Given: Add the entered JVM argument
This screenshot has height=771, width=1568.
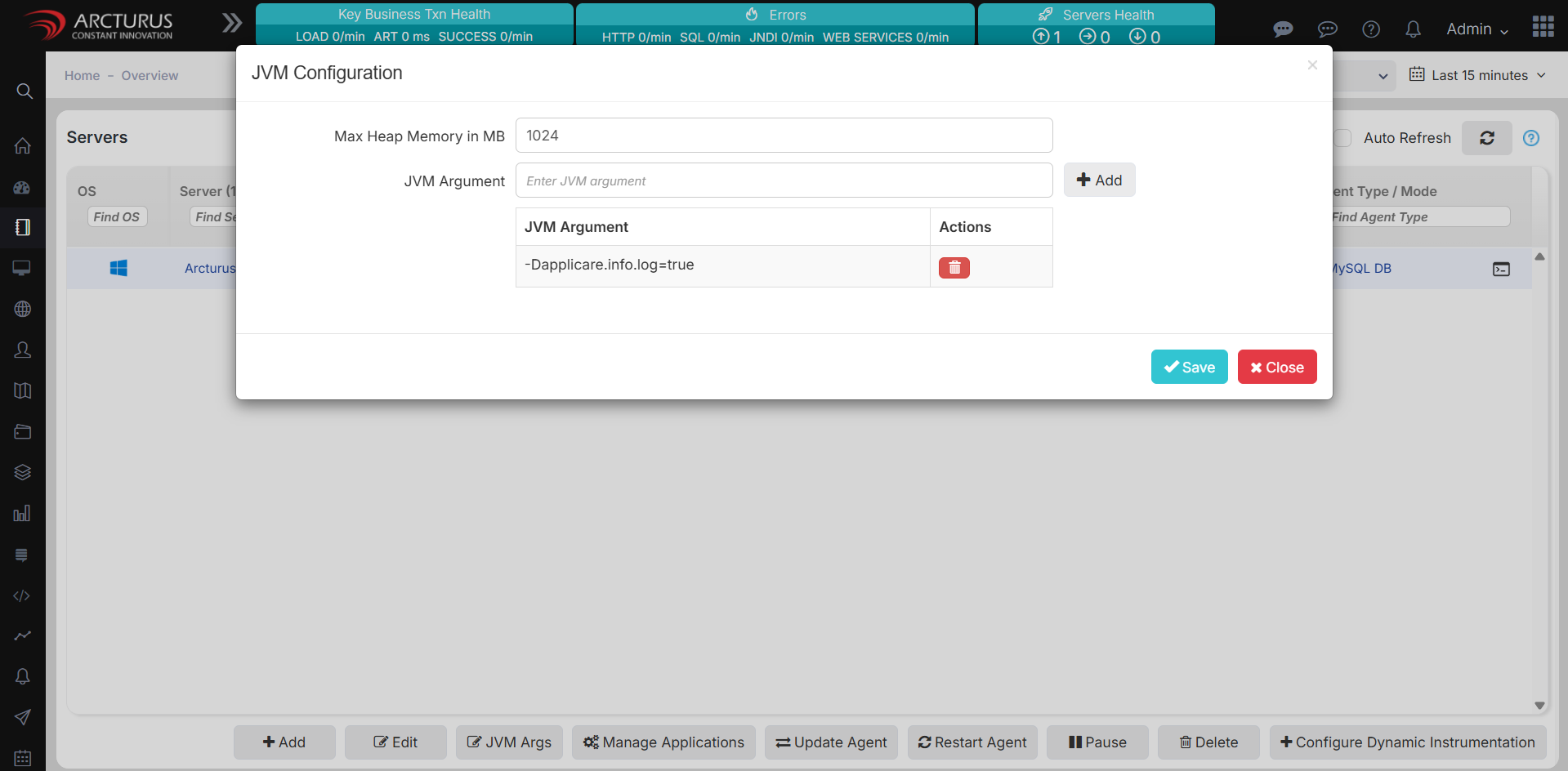Looking at the screenshot, I should (1099, 180).
